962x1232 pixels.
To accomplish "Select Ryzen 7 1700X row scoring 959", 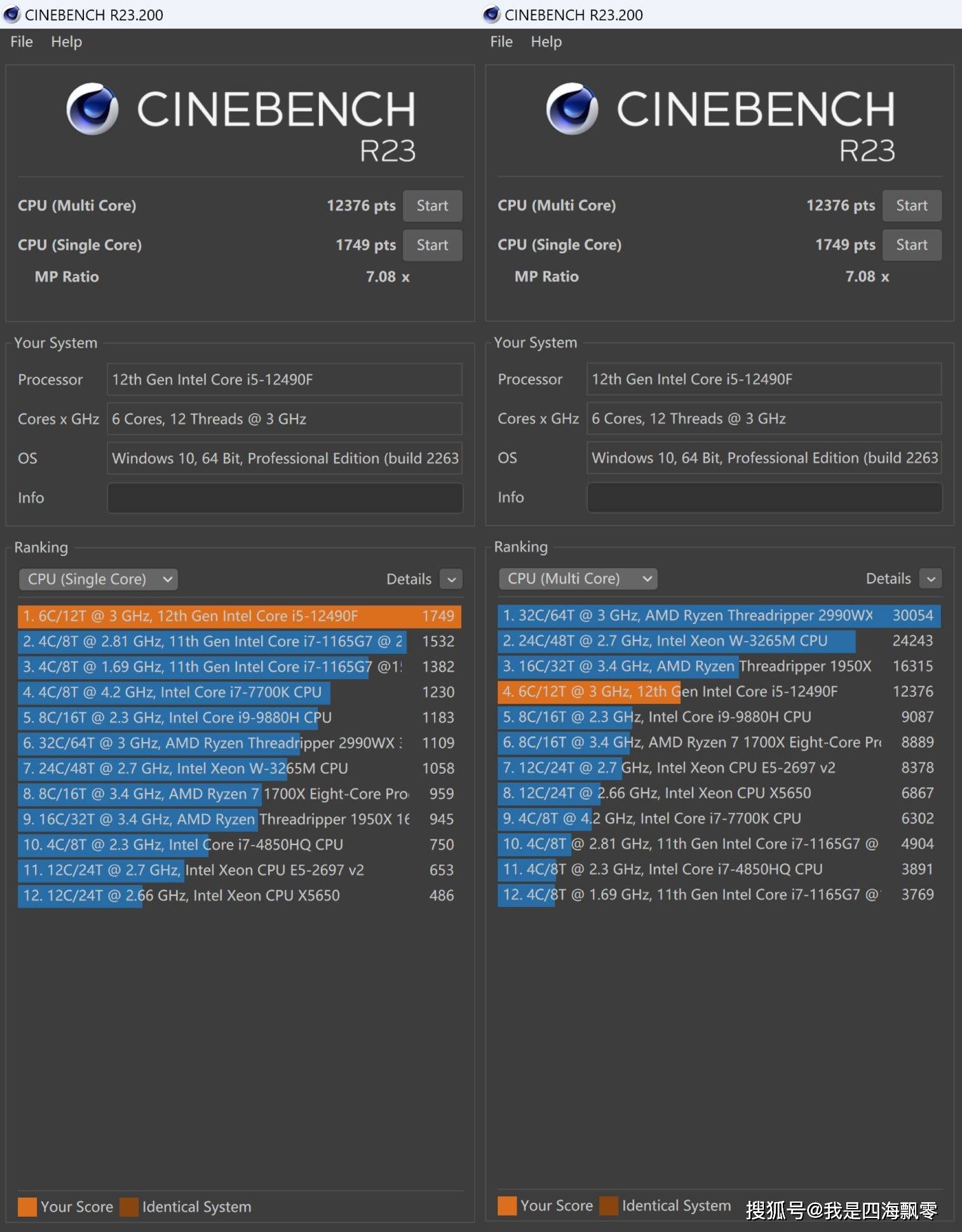I will click(240, 794).
